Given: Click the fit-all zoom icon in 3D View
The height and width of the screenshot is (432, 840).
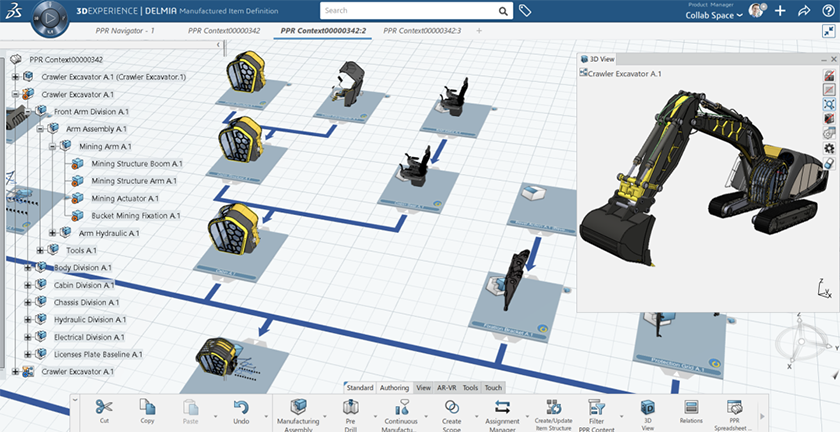Looking at the screenshot, I should tap(829, 104).
